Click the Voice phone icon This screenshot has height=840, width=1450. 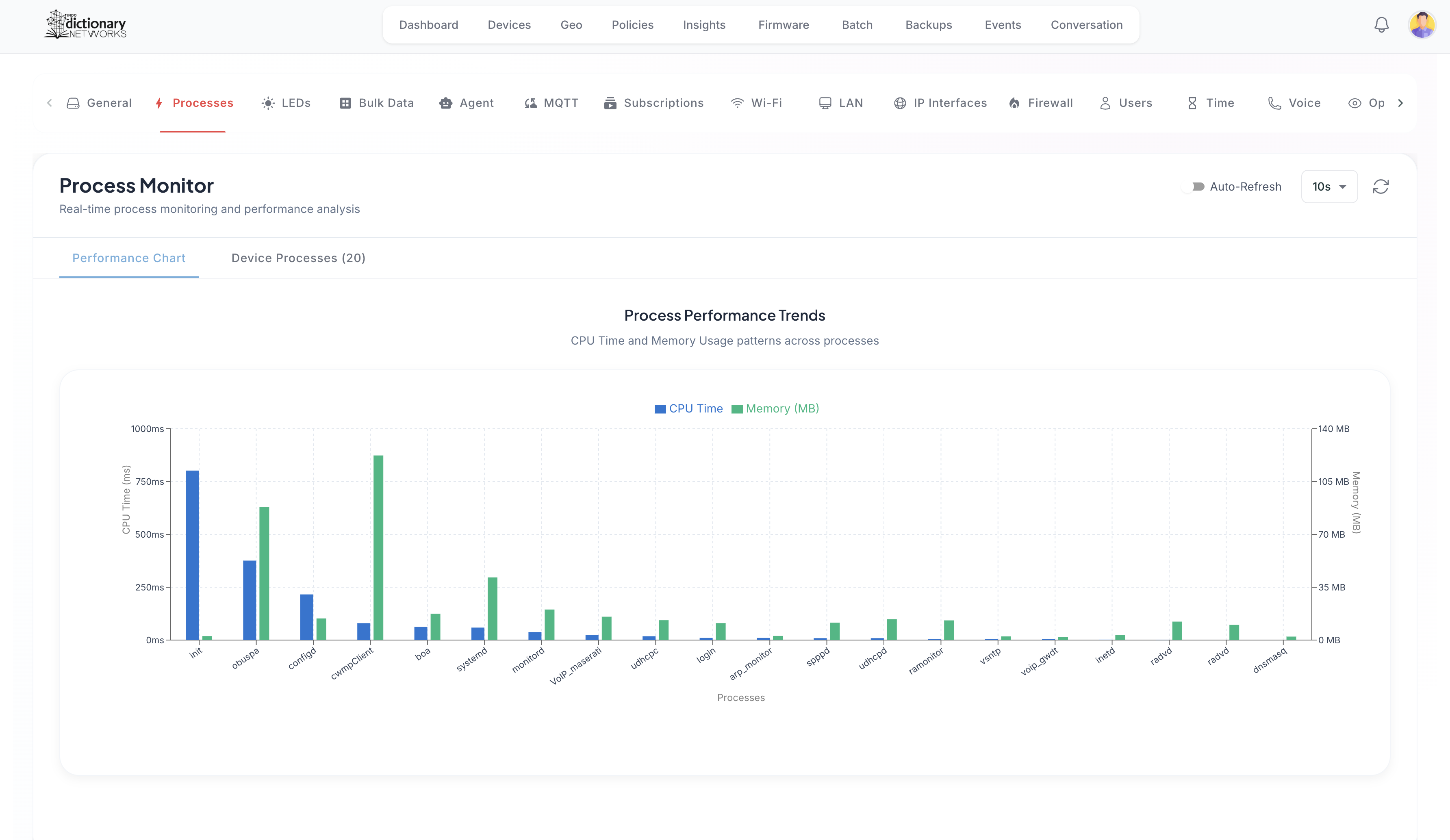point(1274,103)
